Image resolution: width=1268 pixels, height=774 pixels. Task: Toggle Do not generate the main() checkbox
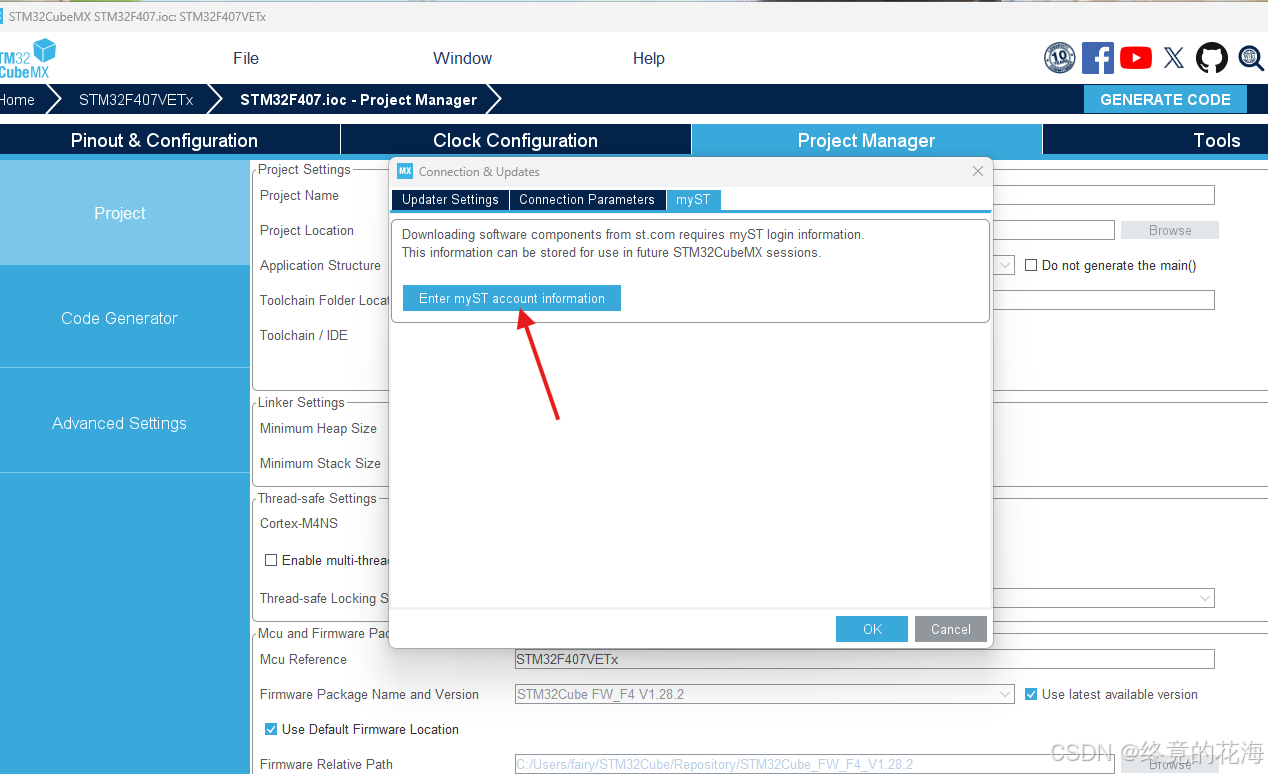(x=1031, y=265)
